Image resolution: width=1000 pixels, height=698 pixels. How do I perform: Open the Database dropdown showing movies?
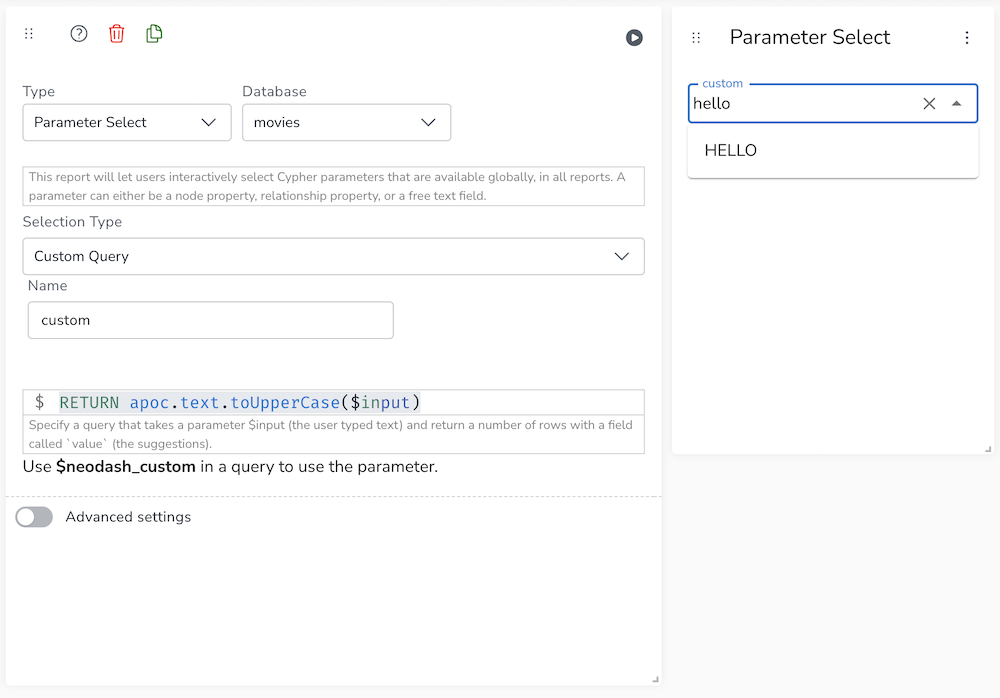[346, 123]
